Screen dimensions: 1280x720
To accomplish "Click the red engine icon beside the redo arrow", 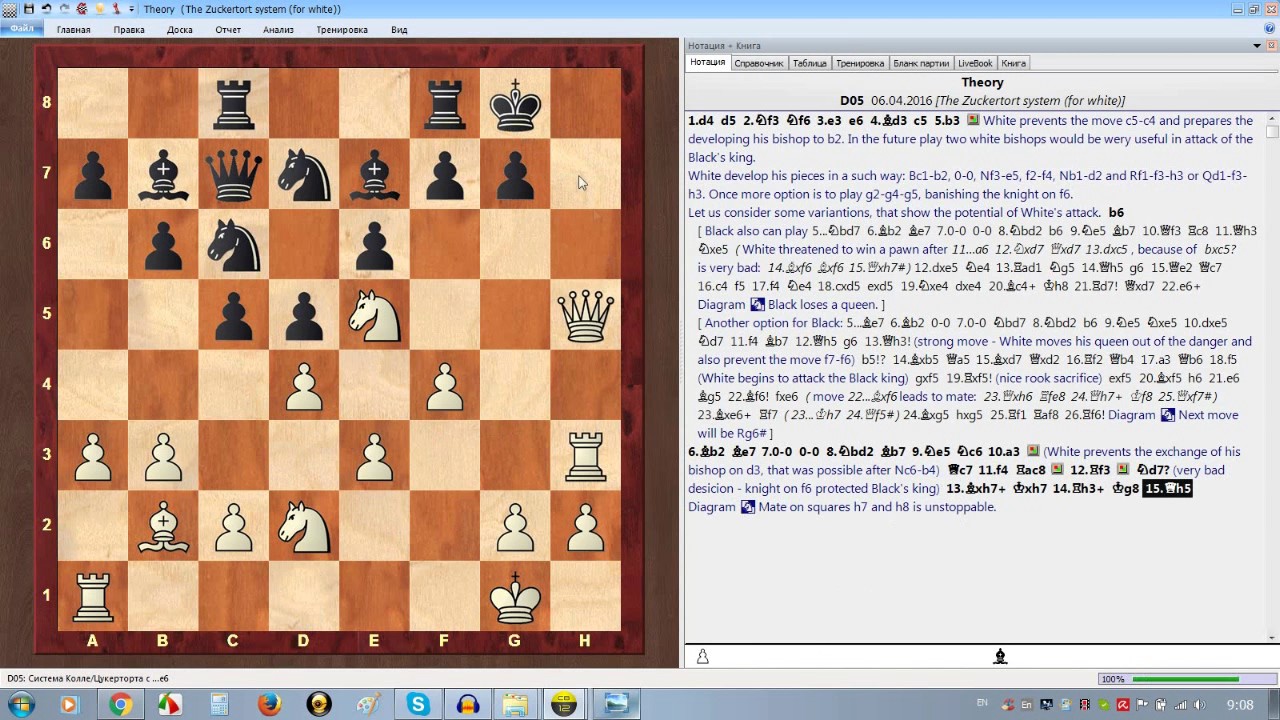I will (x=81, y=9).
